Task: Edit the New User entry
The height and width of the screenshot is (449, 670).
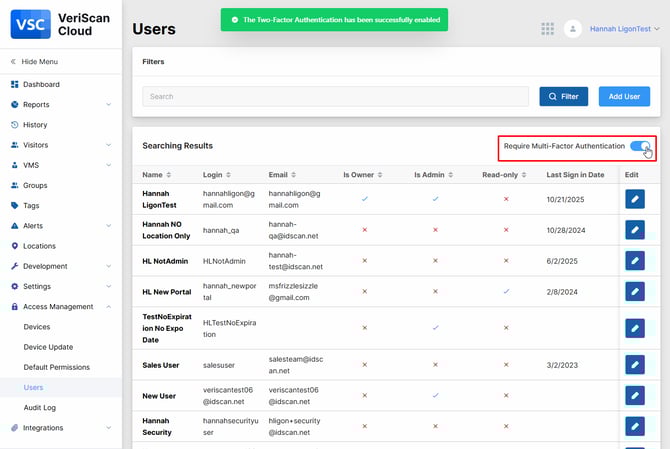Action: [634, 395]
